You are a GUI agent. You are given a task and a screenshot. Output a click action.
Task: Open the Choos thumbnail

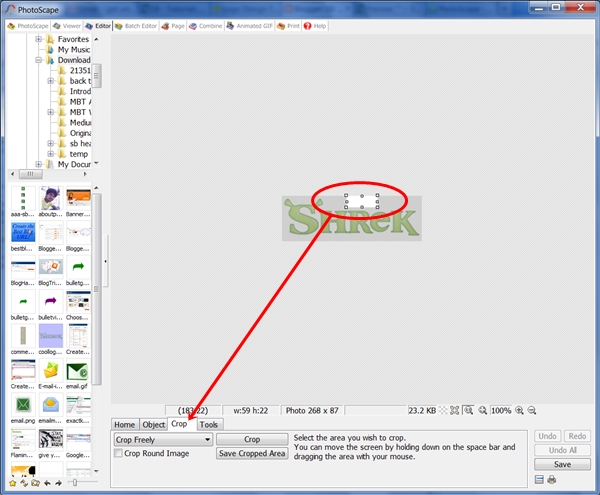(x=78, y=301)
